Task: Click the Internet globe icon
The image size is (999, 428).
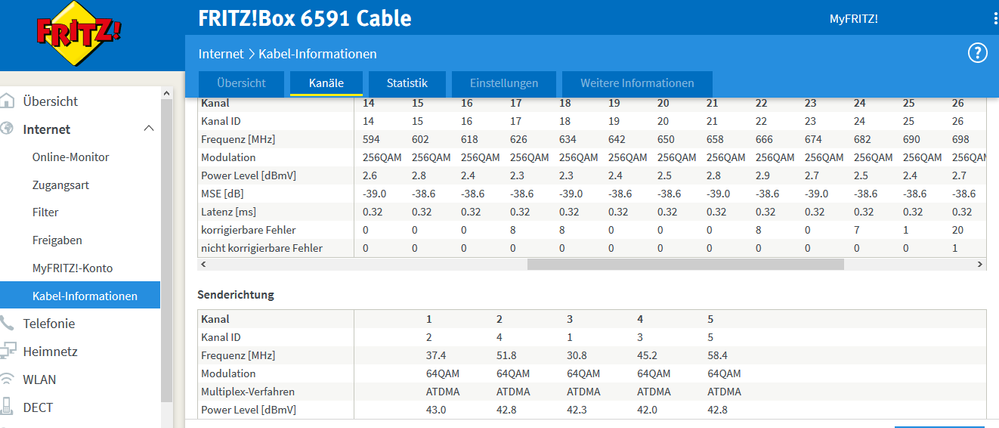Action: (8, 129)
